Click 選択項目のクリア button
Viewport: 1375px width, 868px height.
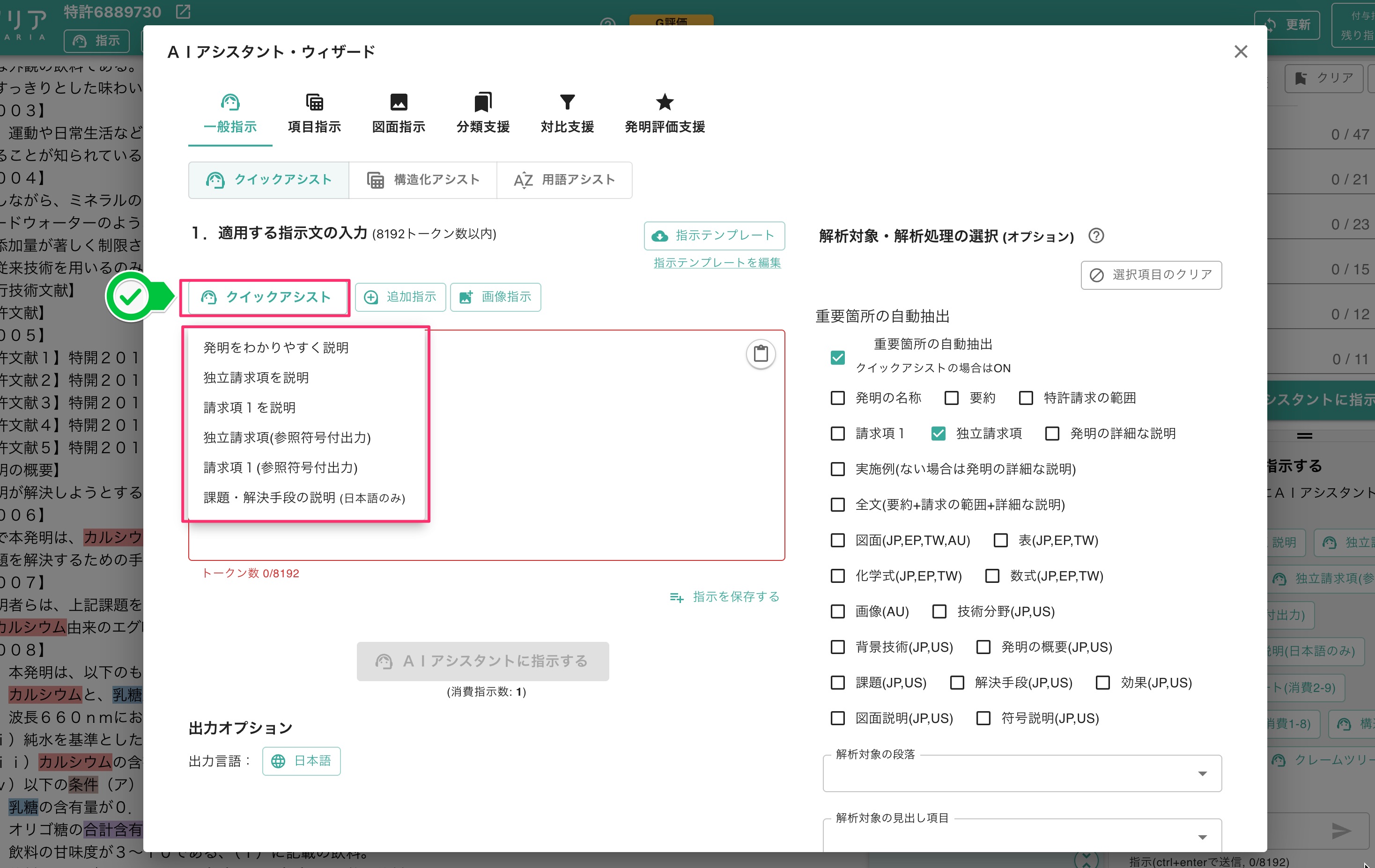click(x=1151, y=275)
